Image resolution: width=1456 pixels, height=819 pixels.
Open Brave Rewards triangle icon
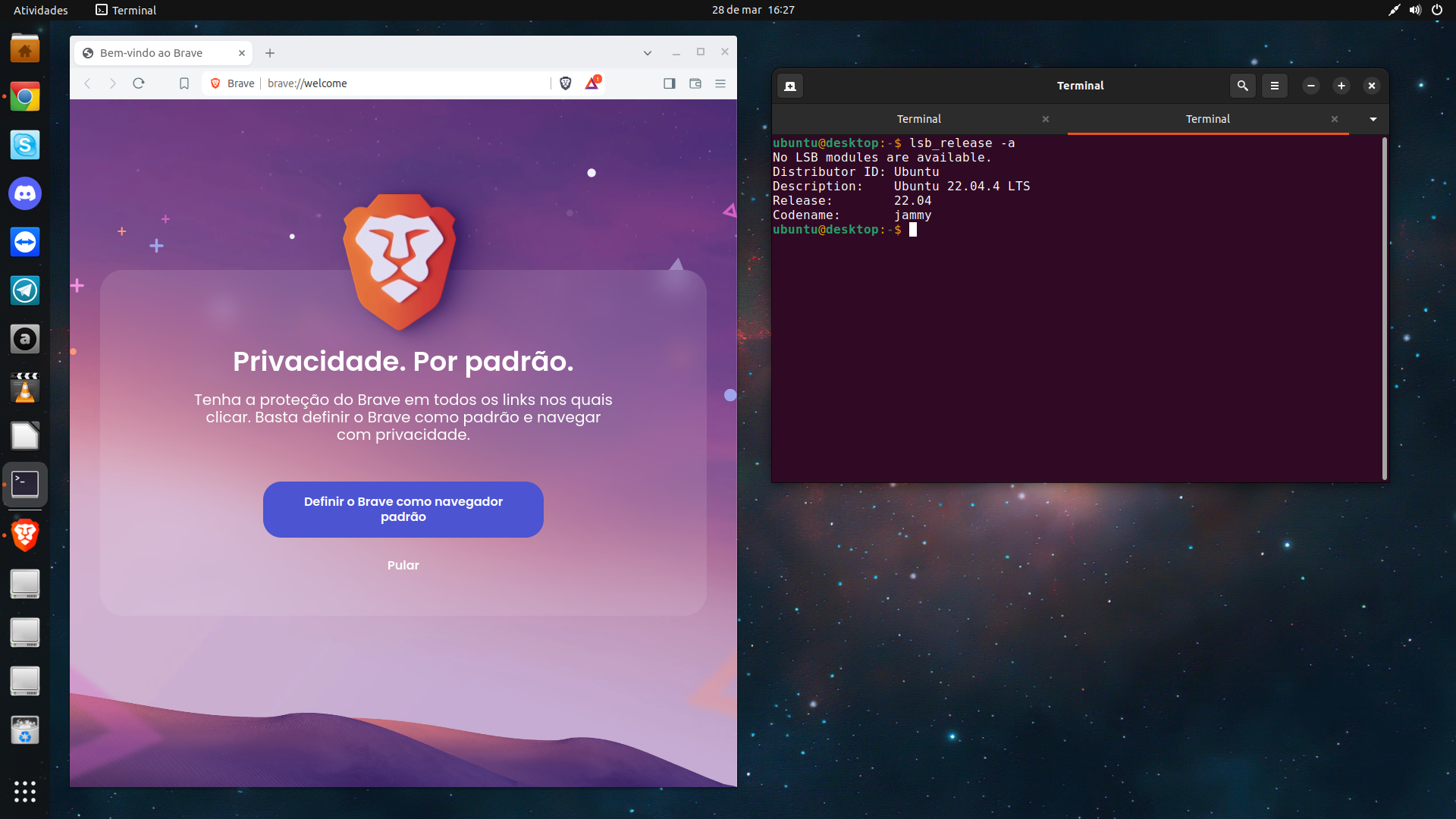[x=592, y=83]
